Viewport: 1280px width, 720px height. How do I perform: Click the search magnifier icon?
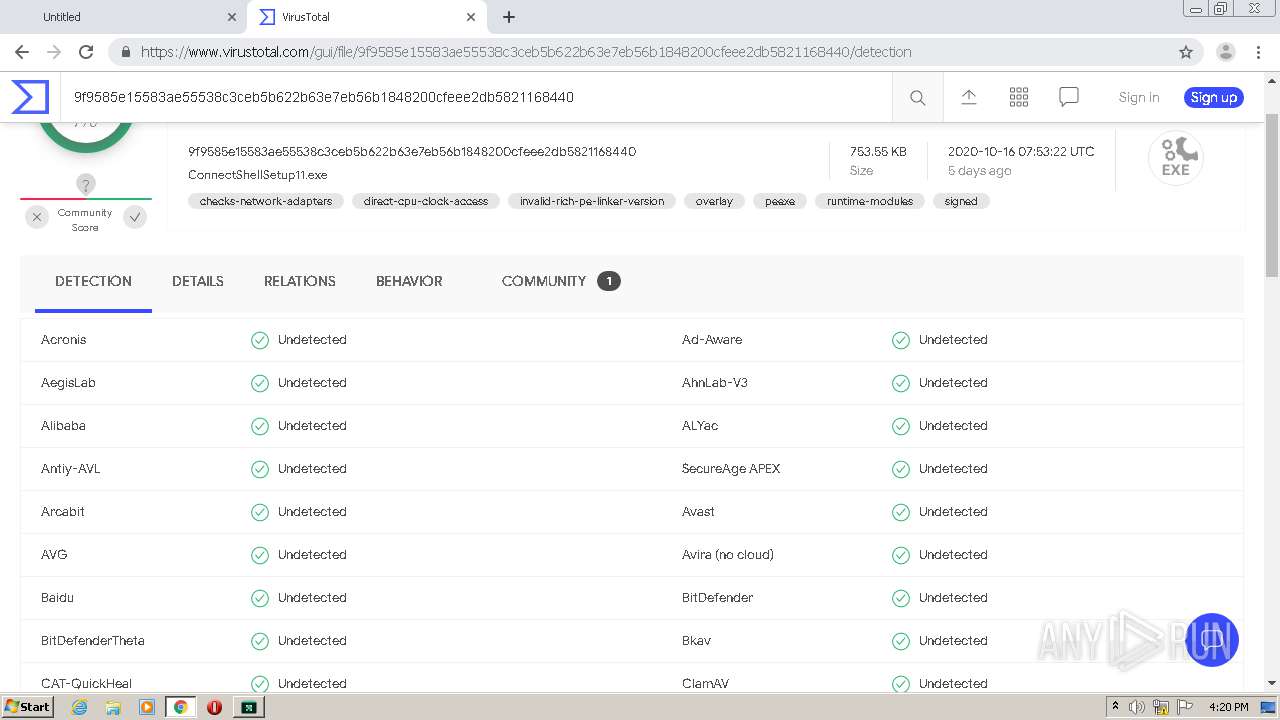coord(917,97)
